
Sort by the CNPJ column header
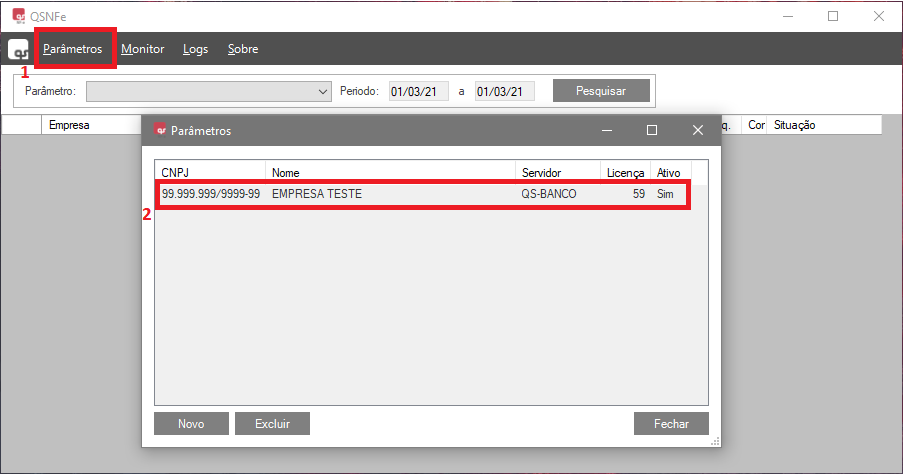point(210,173)
